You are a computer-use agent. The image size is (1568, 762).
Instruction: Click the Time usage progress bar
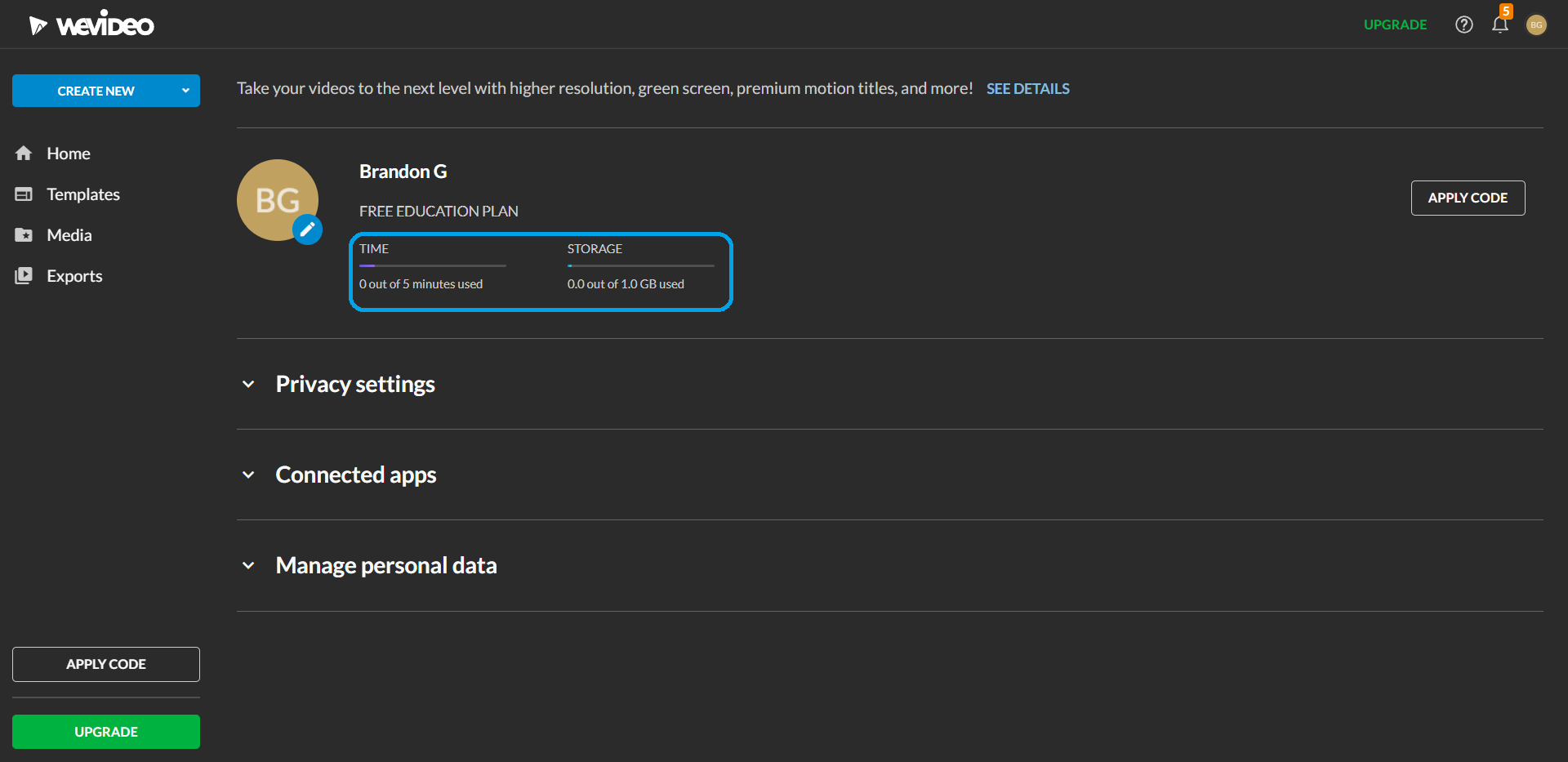(433, 265)
